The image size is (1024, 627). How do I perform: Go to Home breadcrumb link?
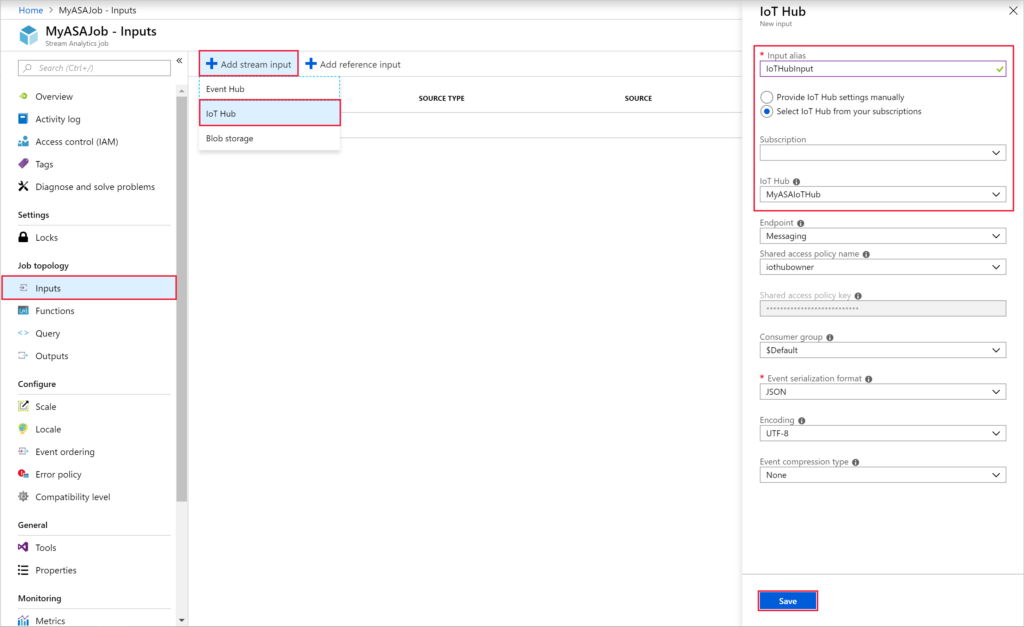click(31, 10)
